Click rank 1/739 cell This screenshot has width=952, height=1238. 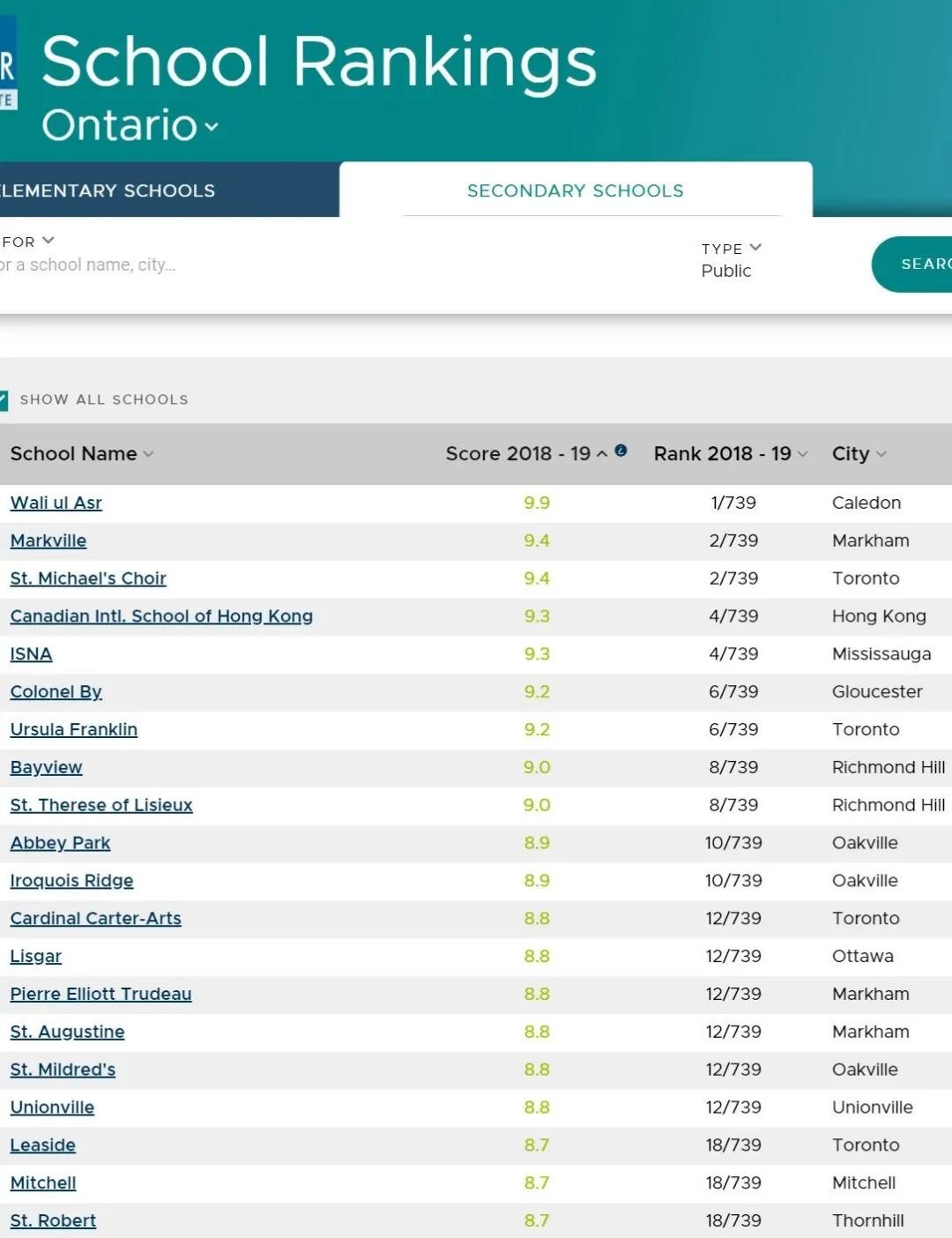(733, 503)
